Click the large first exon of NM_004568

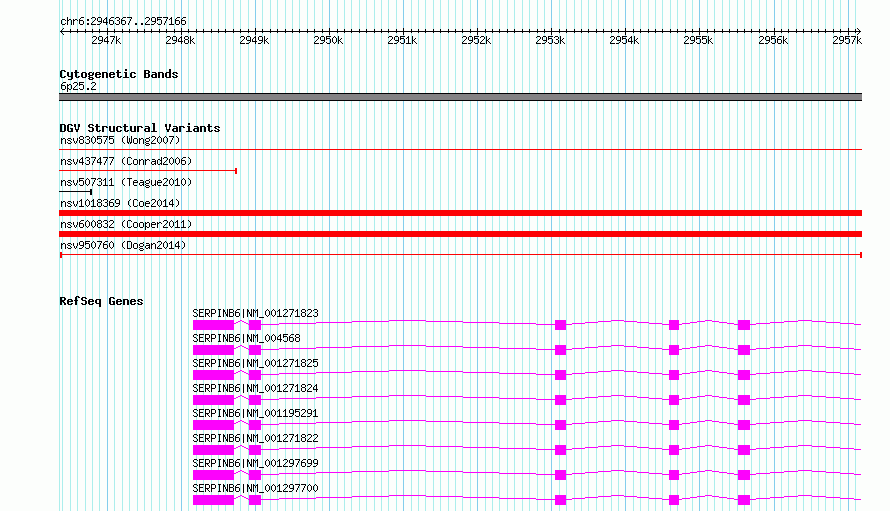click(x=213, y=350)
